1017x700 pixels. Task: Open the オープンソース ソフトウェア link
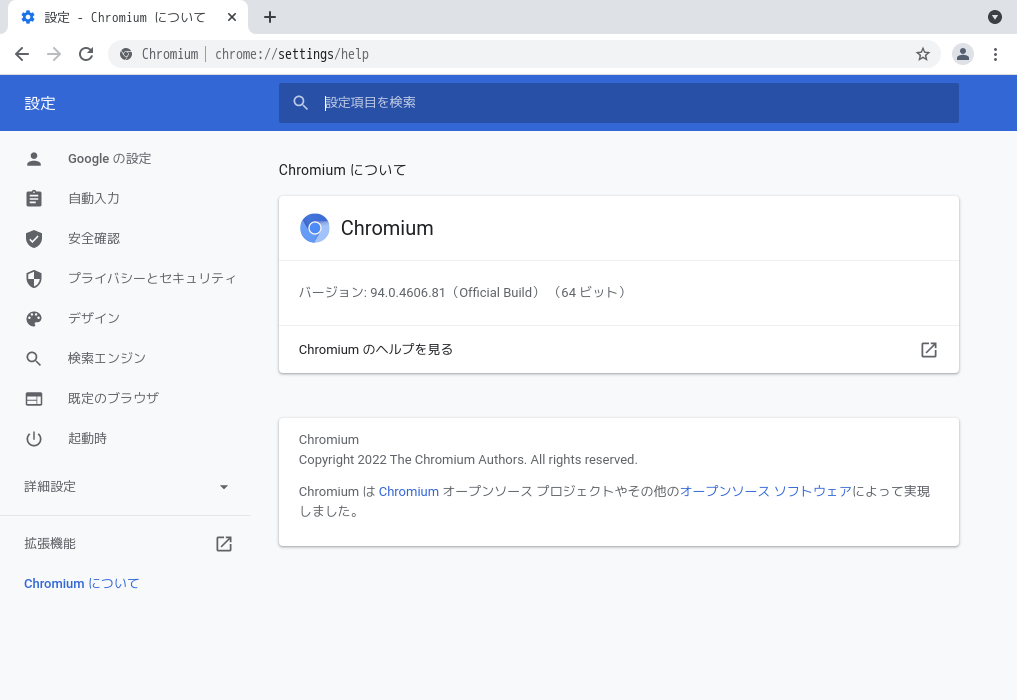[765, 492]
